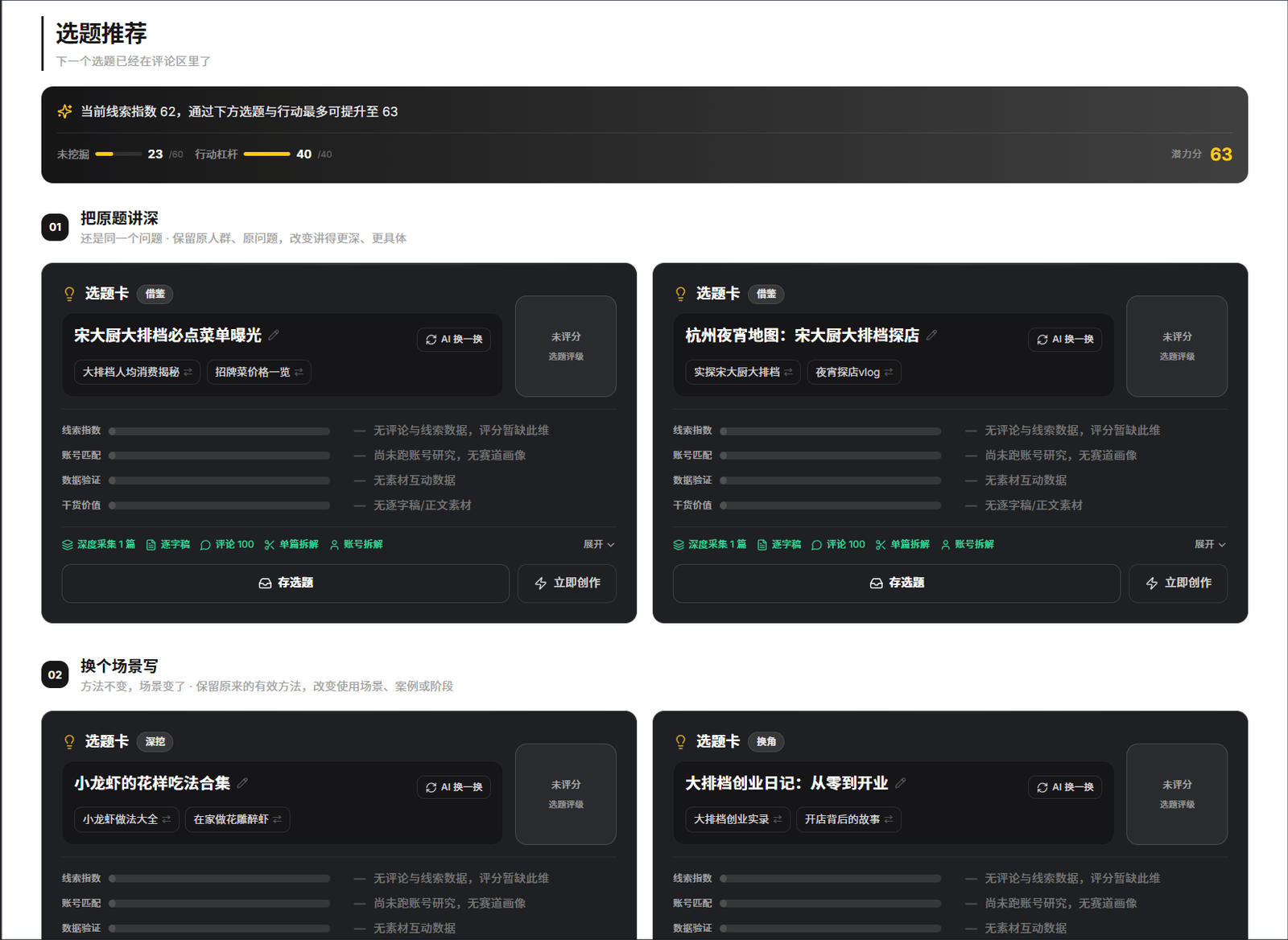The width and height of the screenshot is (1288, 940).
Task: Click AI 换一换 for 小龙虾的花样吃法合集
Action: (x=454, y=787)
